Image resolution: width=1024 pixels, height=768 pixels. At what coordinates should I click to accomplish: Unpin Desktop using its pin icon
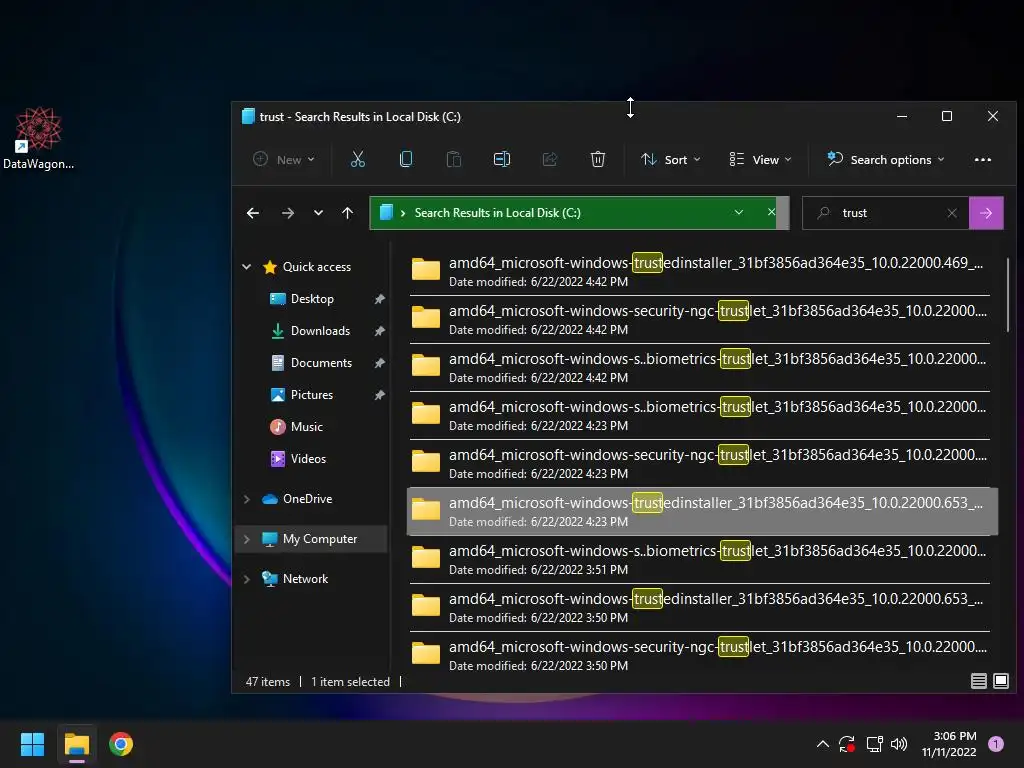[x=379, y=299]
